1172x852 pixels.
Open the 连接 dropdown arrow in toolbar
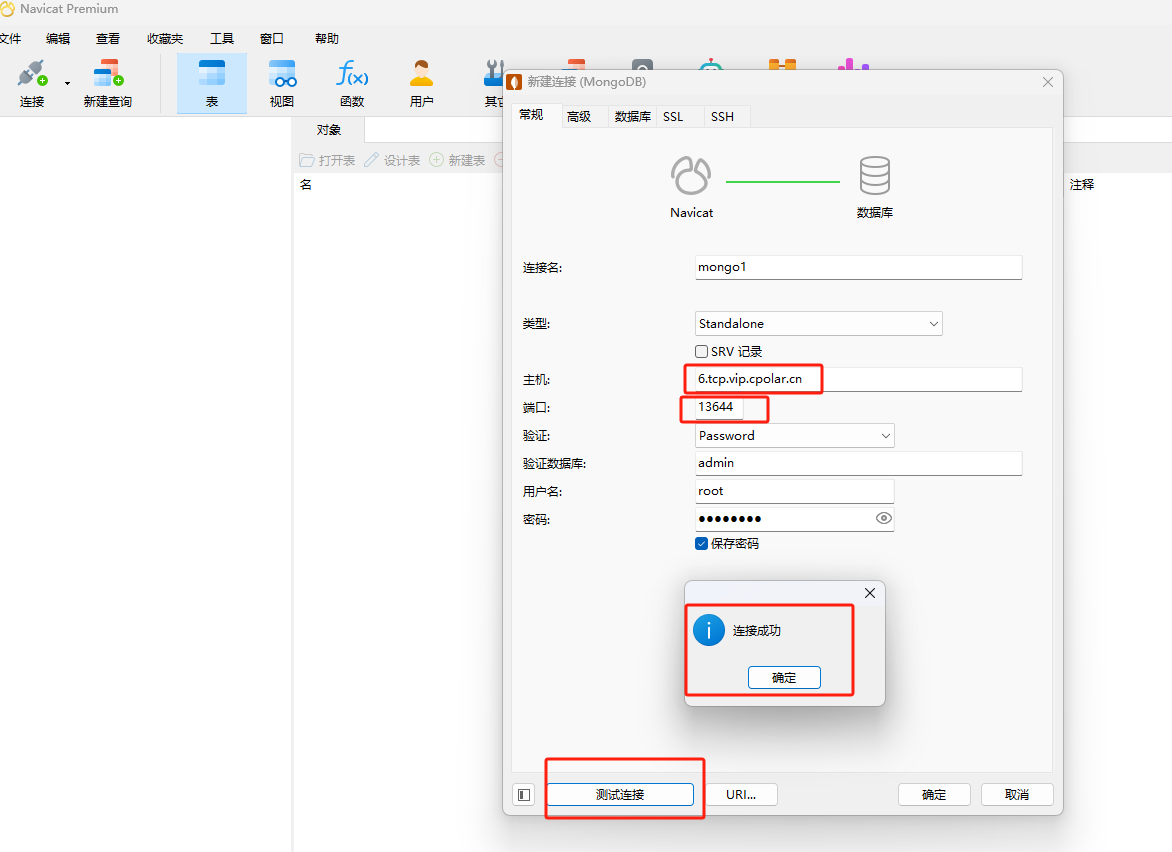pyautogui.click(x=67, y=84)
